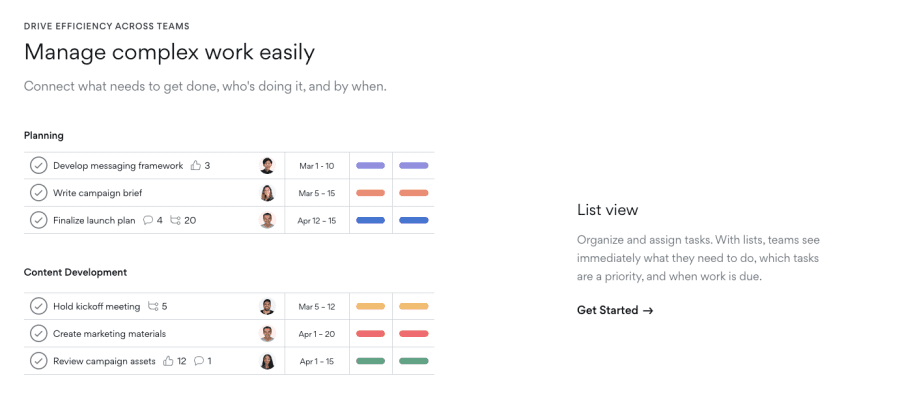
Task: Click assignee avatar for Write campaign brief
Action: tap(267, 193)
